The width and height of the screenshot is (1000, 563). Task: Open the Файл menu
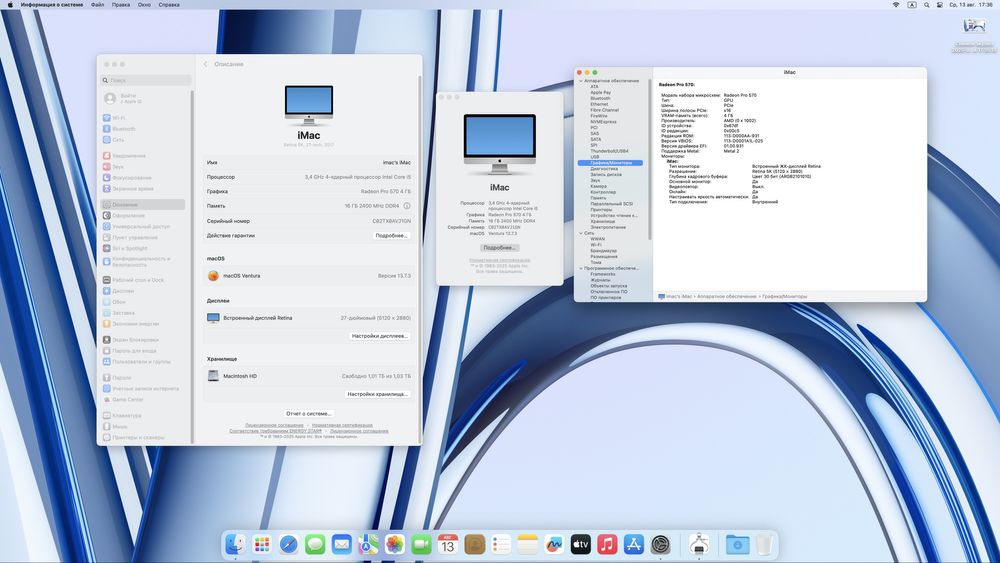[x=98, y=4]
